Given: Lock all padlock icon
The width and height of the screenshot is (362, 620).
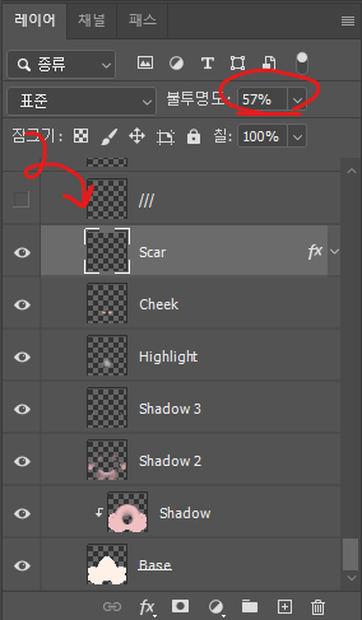Looking at the screenshot, I should (194, 137).
